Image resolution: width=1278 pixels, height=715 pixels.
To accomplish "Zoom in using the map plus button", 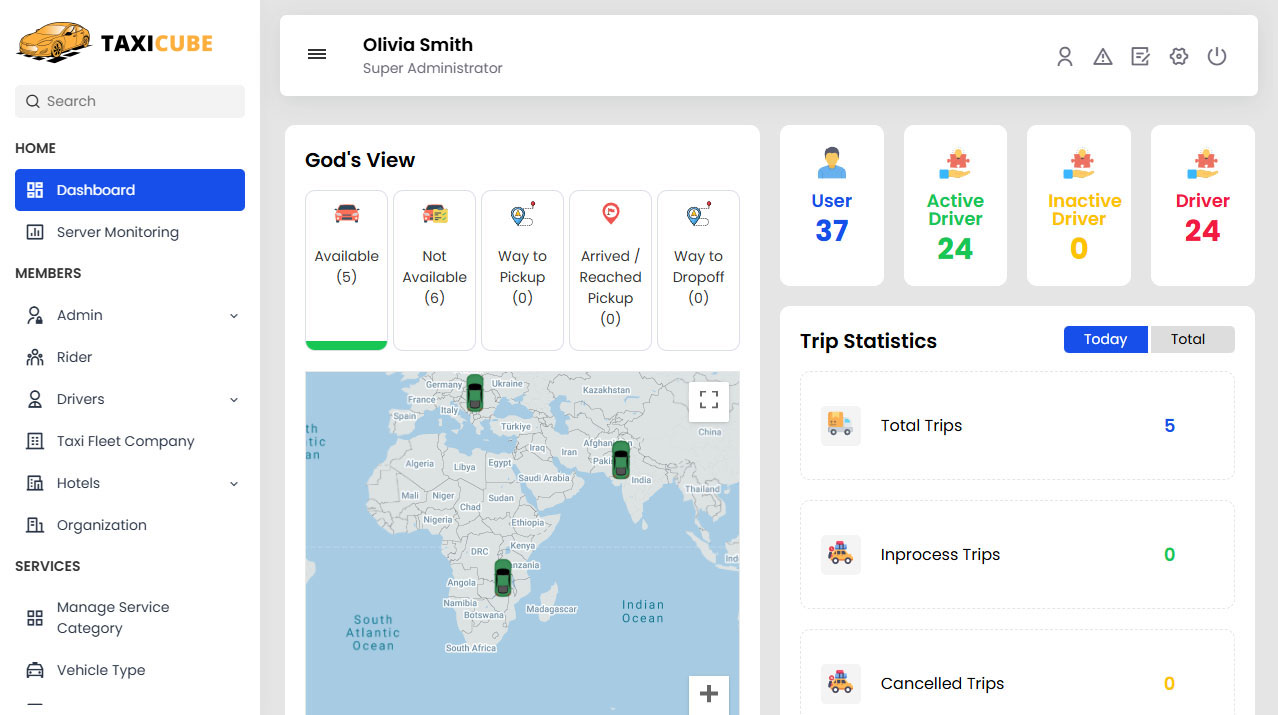I will tap(709, 694).
